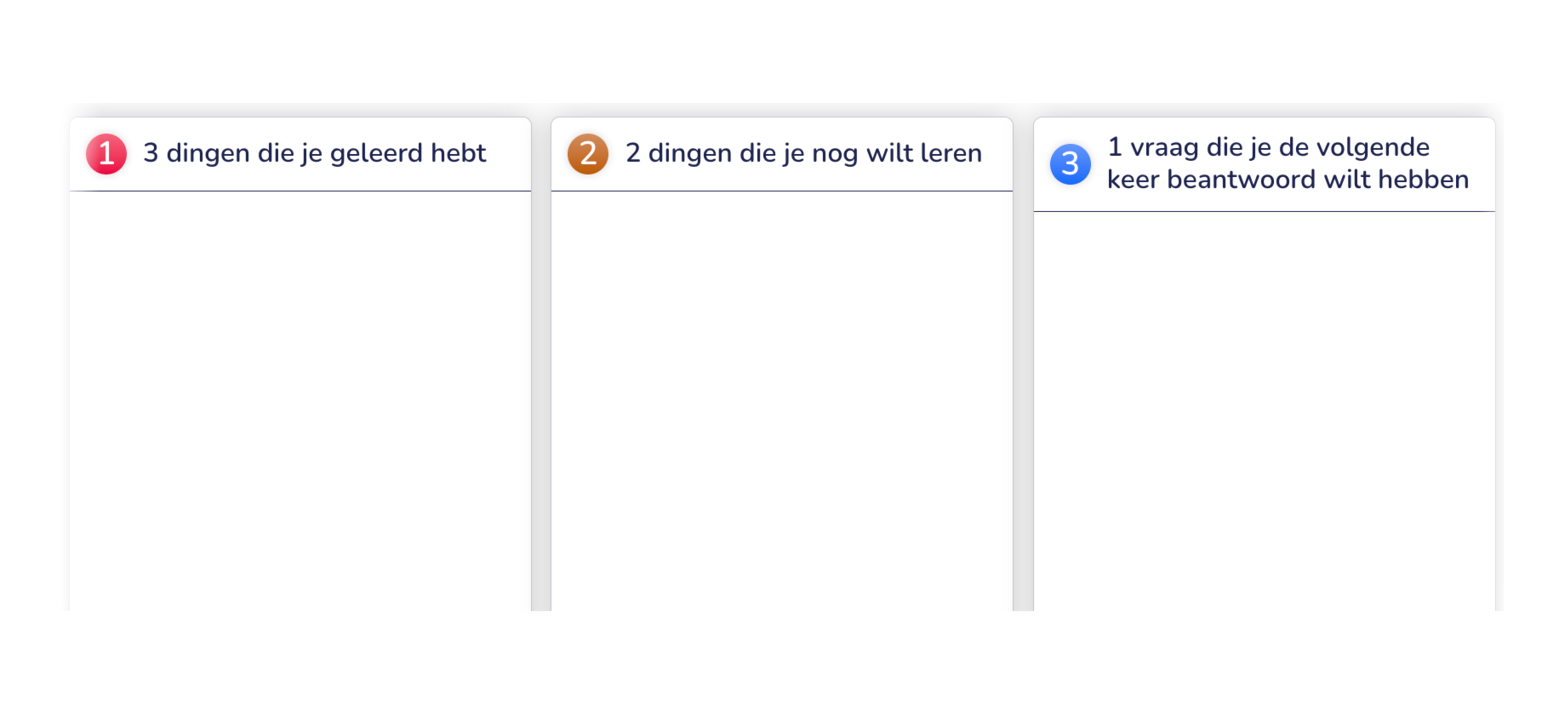Focus the empty area of the geleerd column
The width and height of the screenshot is (1560, 720).
click(300, 400)
